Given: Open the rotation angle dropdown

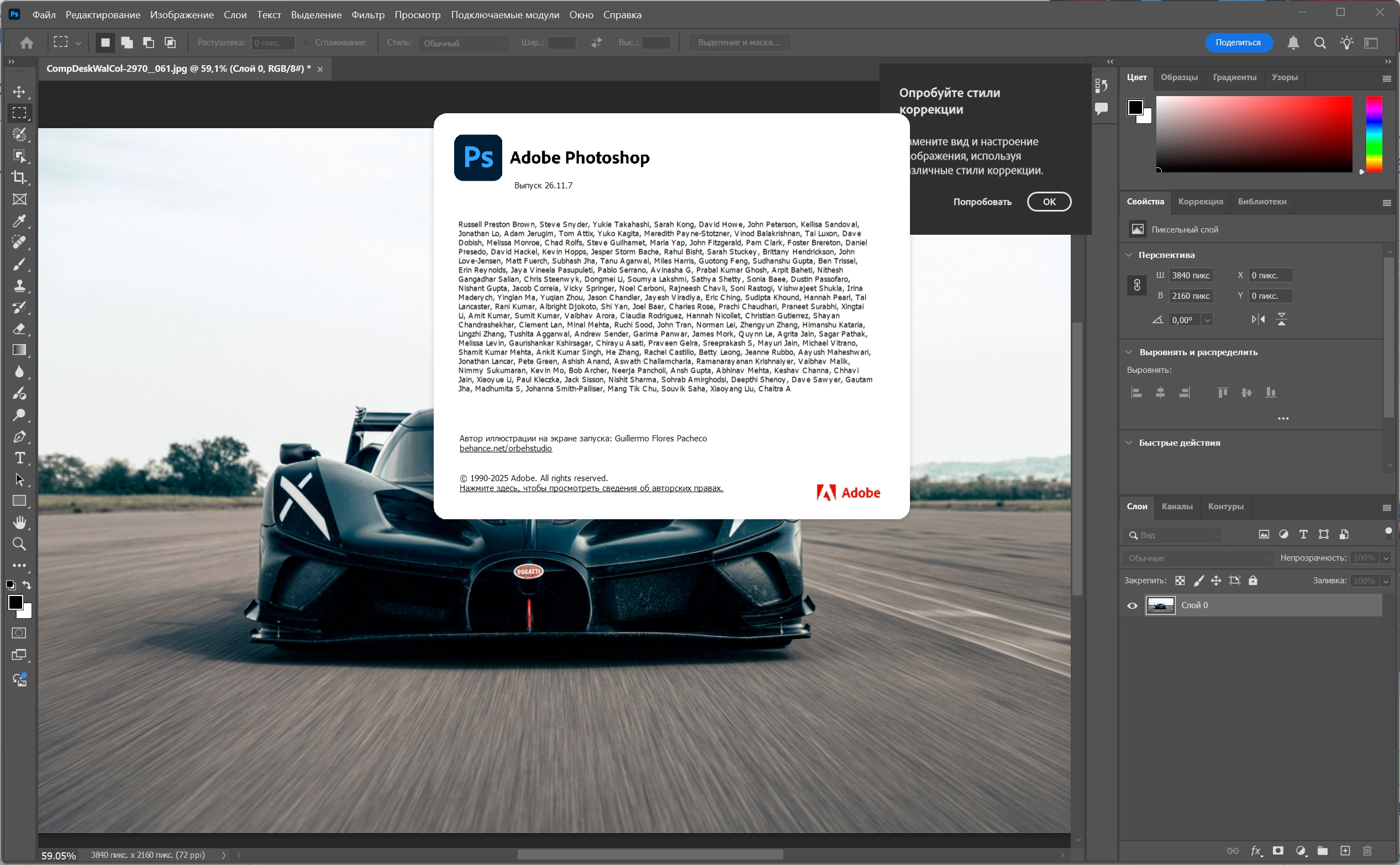Looking at the screenshot, I should [1207, 320].
